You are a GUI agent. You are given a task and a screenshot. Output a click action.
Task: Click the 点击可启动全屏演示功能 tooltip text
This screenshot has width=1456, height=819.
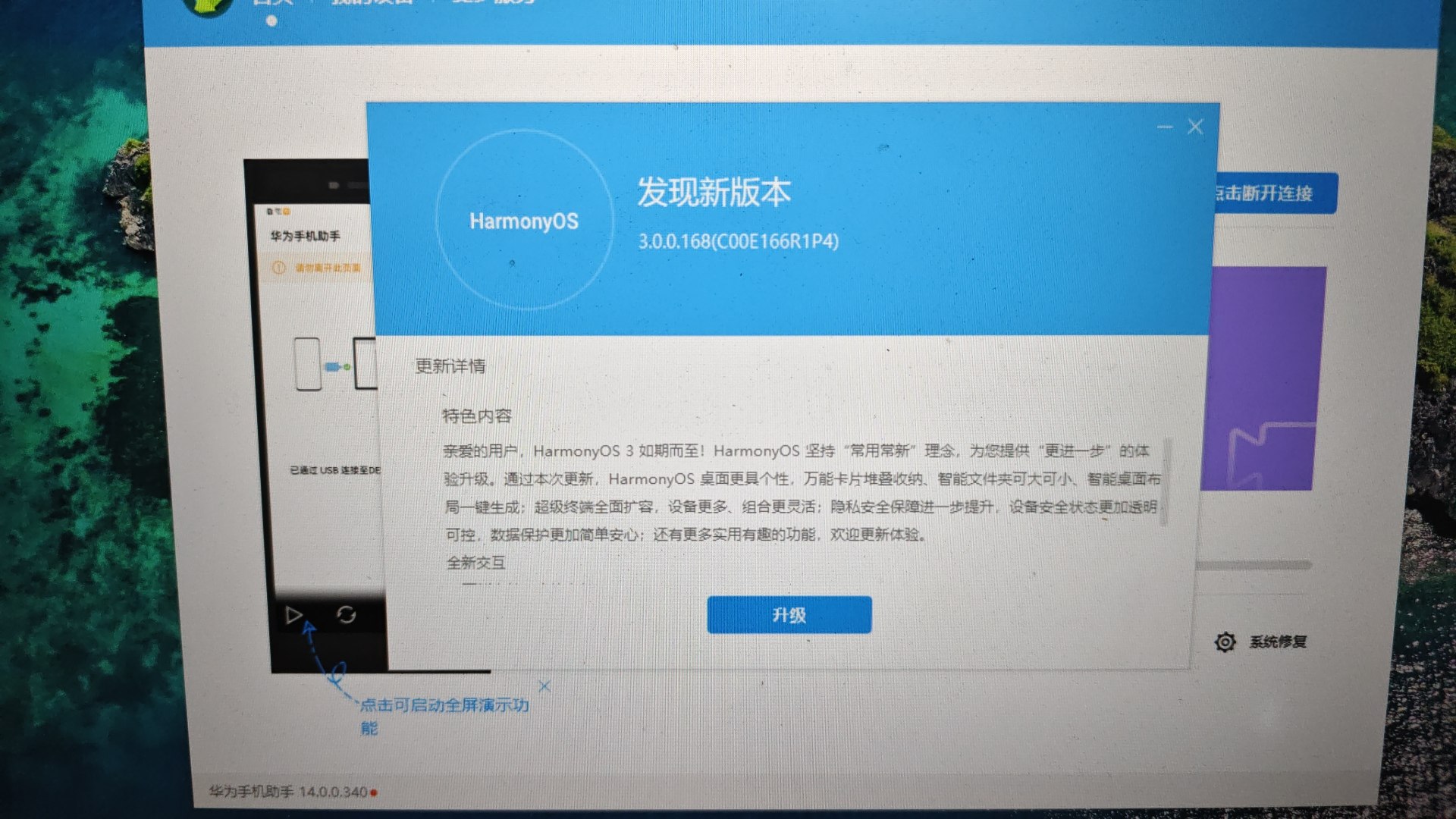coord(444,705)
